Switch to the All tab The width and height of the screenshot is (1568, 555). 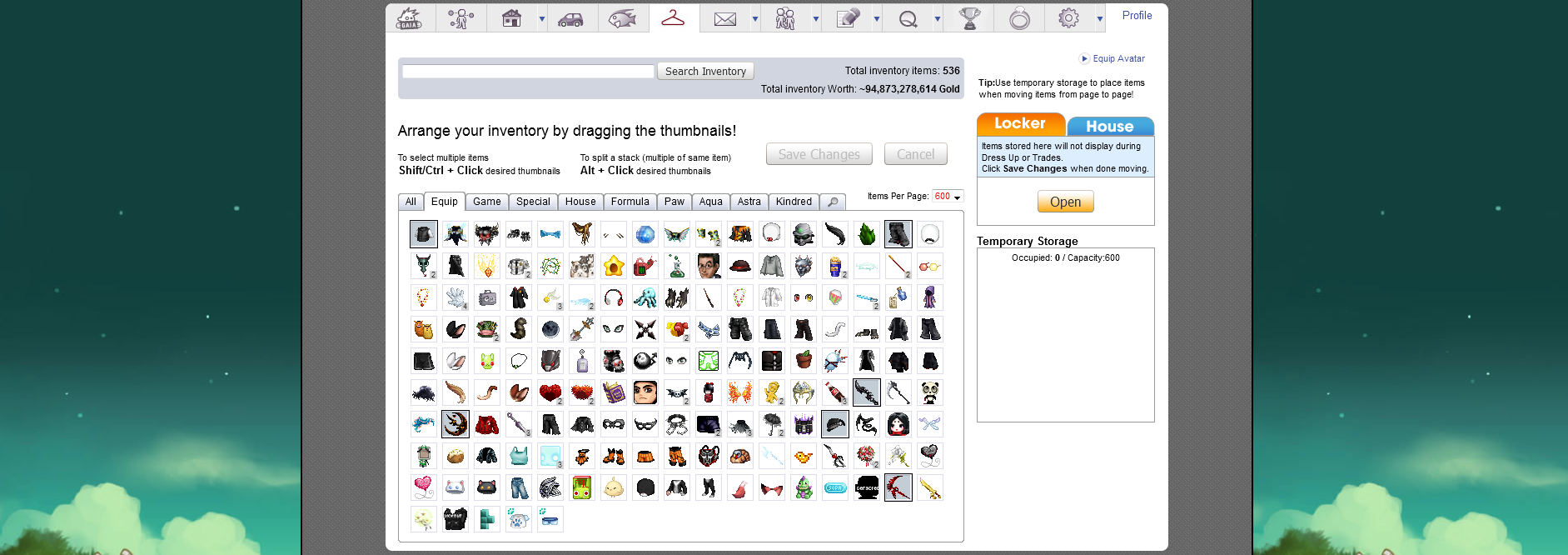(411, 202)
